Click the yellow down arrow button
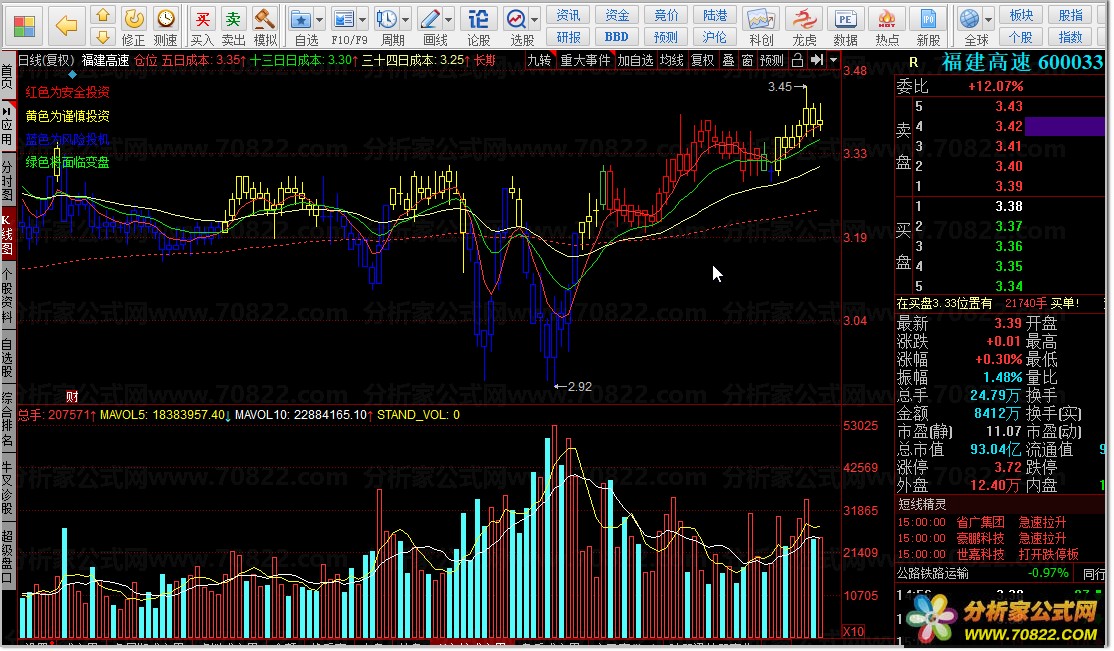The width and height of the screenshot is (1114, 651). tap(104, 36)
